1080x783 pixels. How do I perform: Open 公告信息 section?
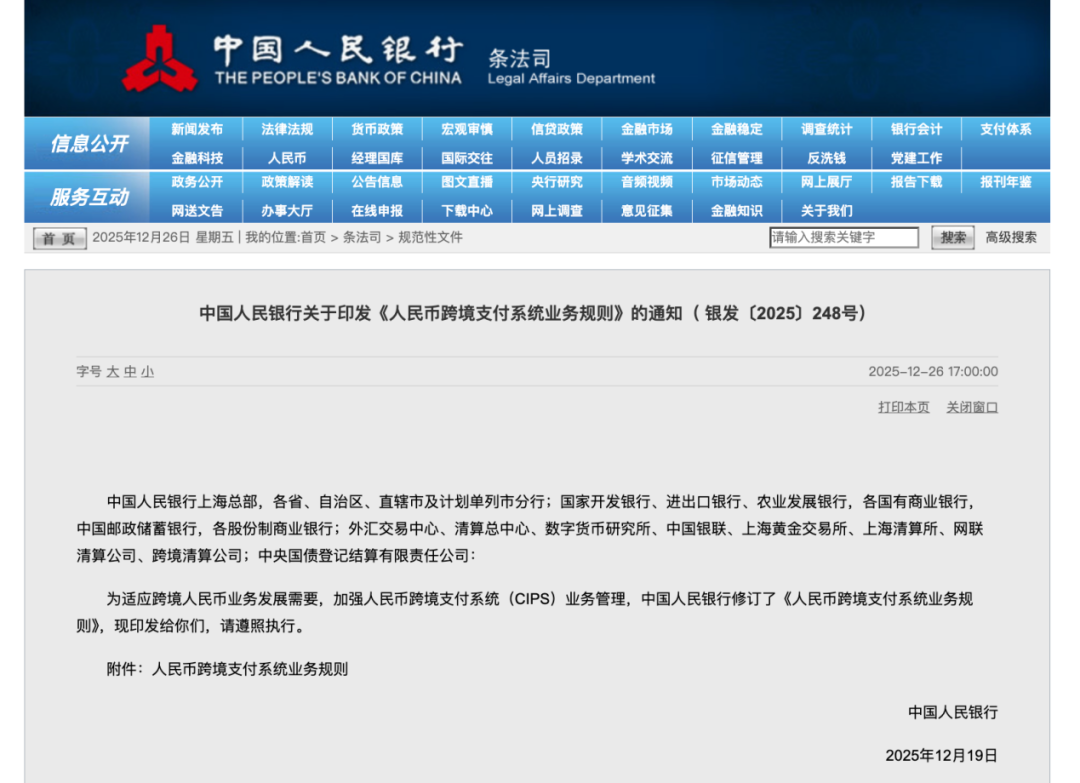377,182
